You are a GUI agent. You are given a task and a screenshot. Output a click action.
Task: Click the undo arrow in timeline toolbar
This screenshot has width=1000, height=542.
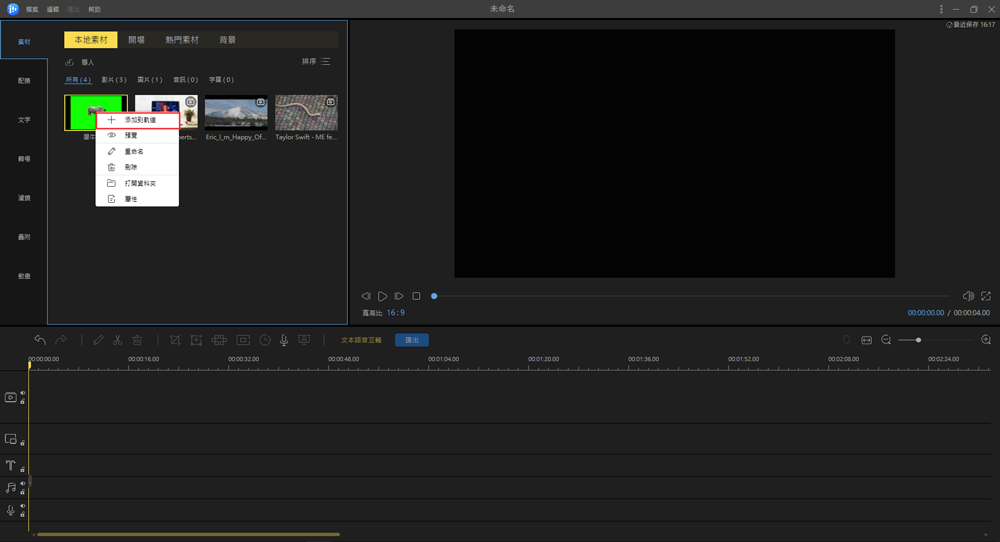40,340
